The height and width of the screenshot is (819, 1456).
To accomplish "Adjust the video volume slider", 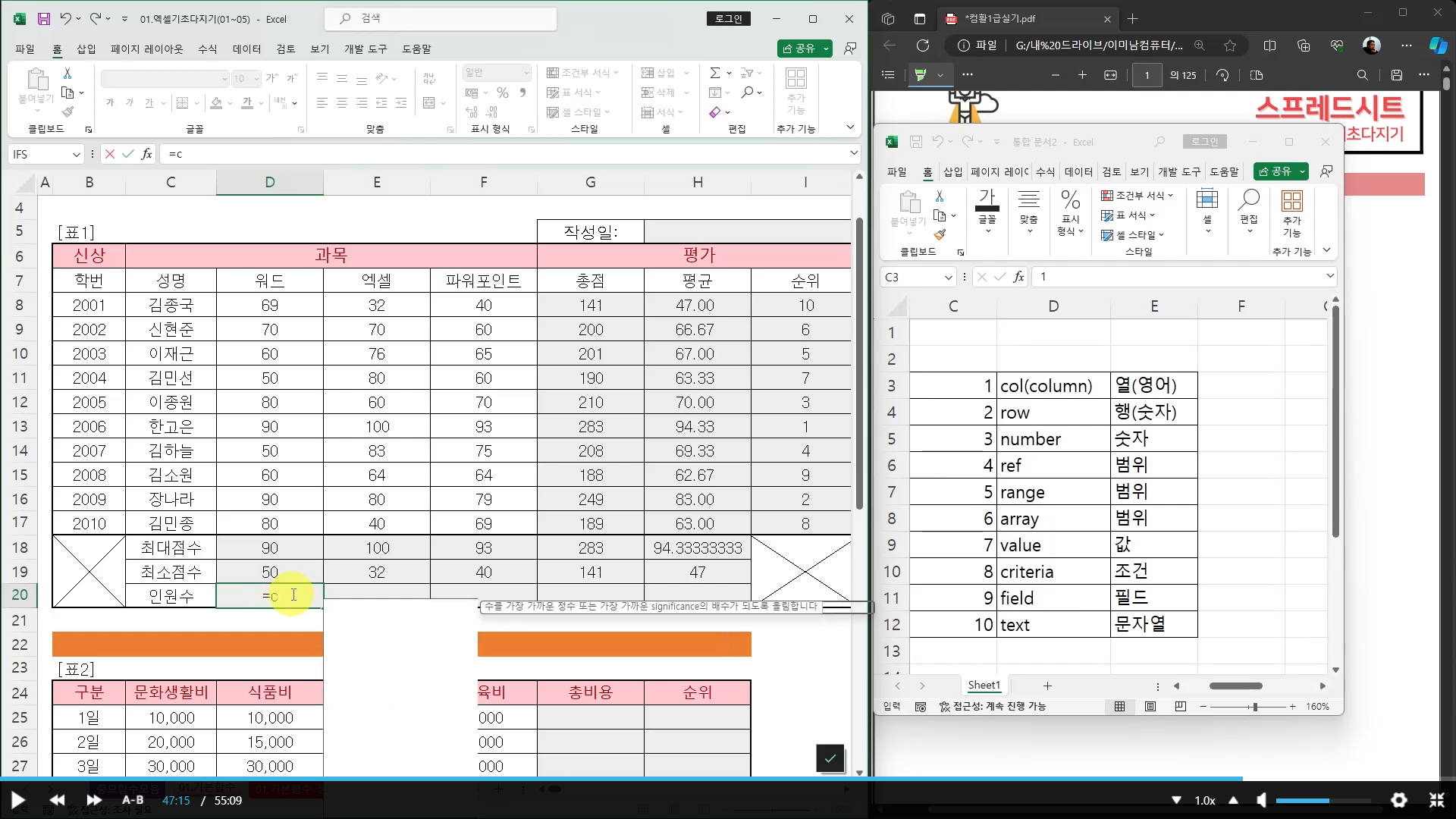I will (x=1323, y=800).
